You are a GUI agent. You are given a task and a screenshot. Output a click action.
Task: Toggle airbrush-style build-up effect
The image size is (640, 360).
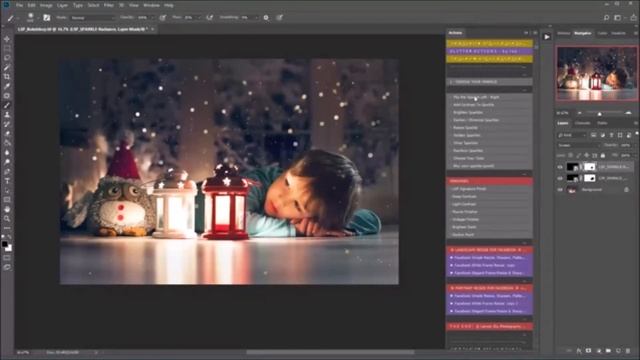[x=210, y=18]
